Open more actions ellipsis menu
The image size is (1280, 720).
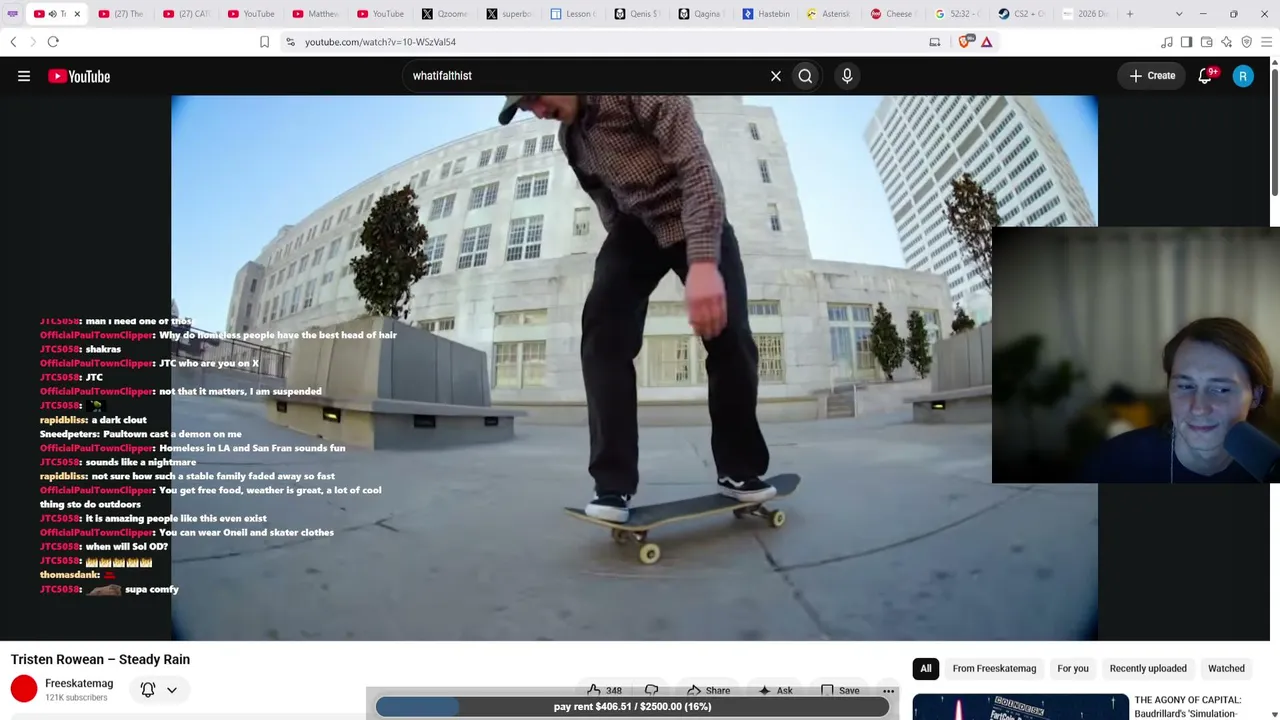[888, 690]
